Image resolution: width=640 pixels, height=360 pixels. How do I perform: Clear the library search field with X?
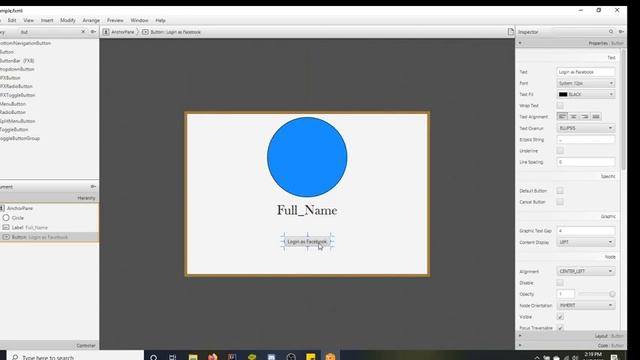point(83,32)
